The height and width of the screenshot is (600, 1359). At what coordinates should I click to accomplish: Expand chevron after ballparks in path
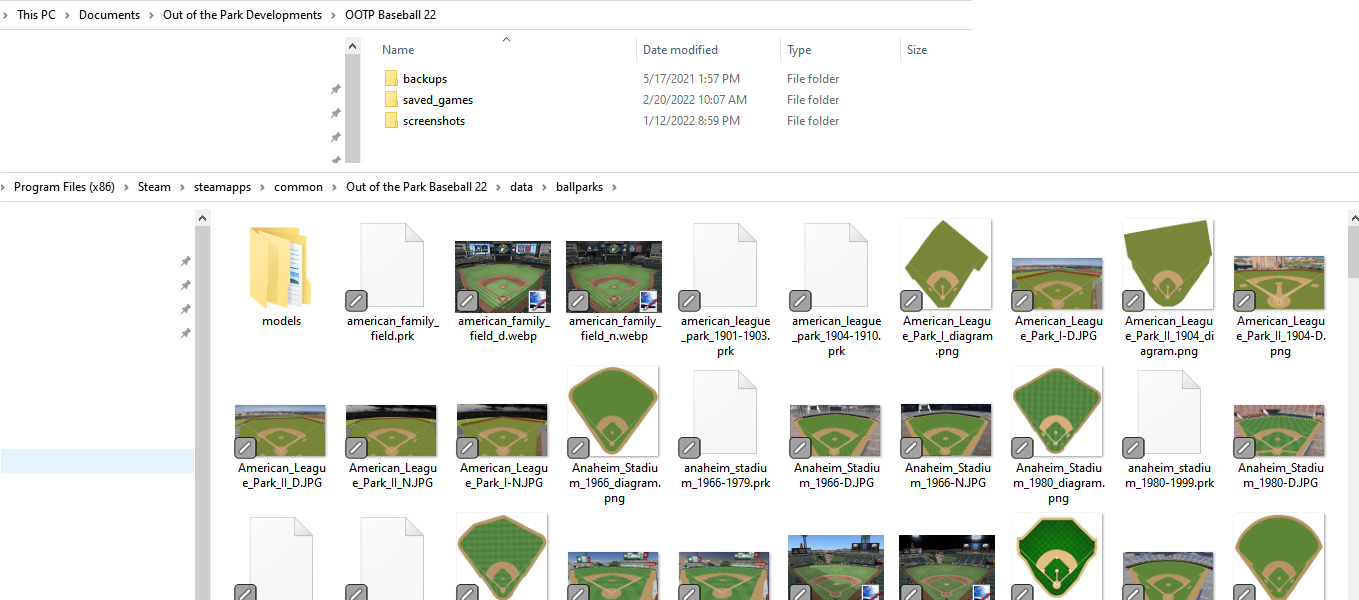614,187
